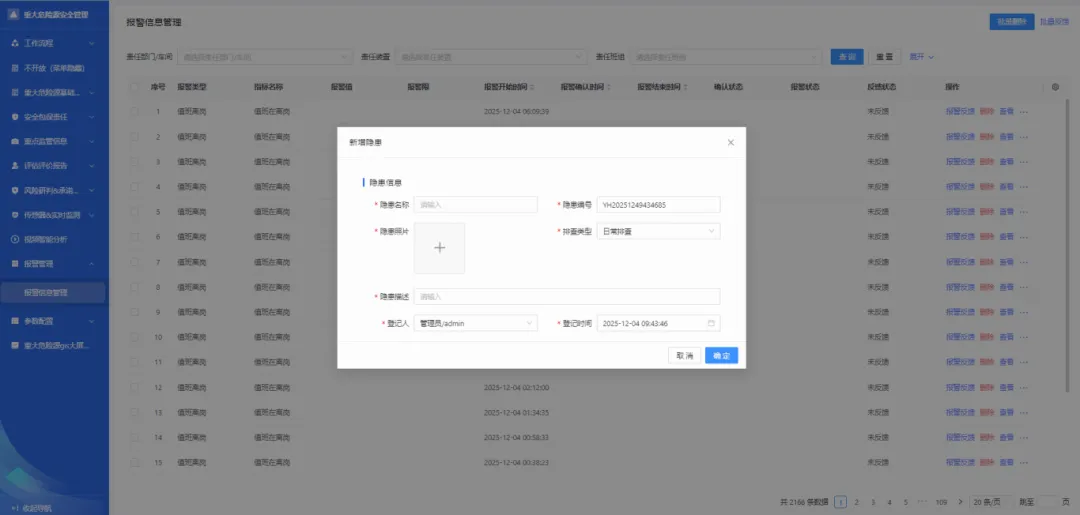Click the 工作流程 sidebar icon

[x=15, y=43]
